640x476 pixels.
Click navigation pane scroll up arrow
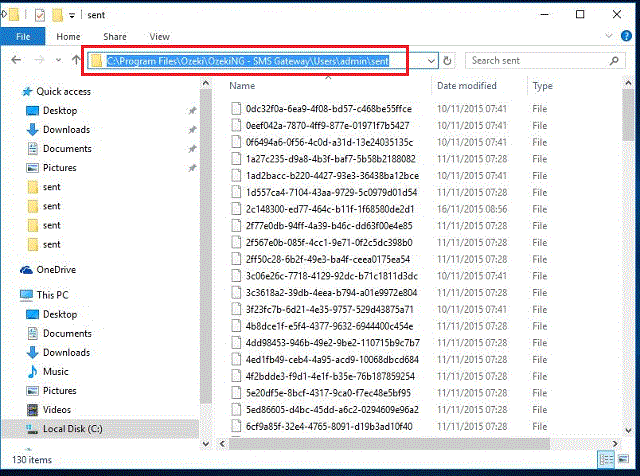(x=206, y=84)
